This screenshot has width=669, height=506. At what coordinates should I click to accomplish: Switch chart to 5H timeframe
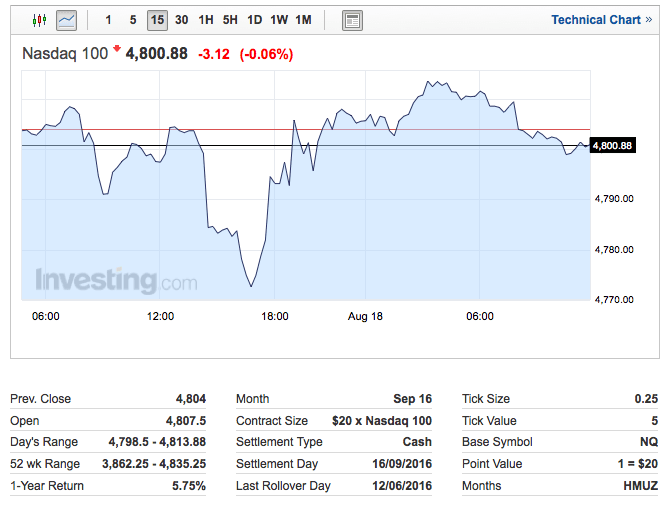[230, 20]
